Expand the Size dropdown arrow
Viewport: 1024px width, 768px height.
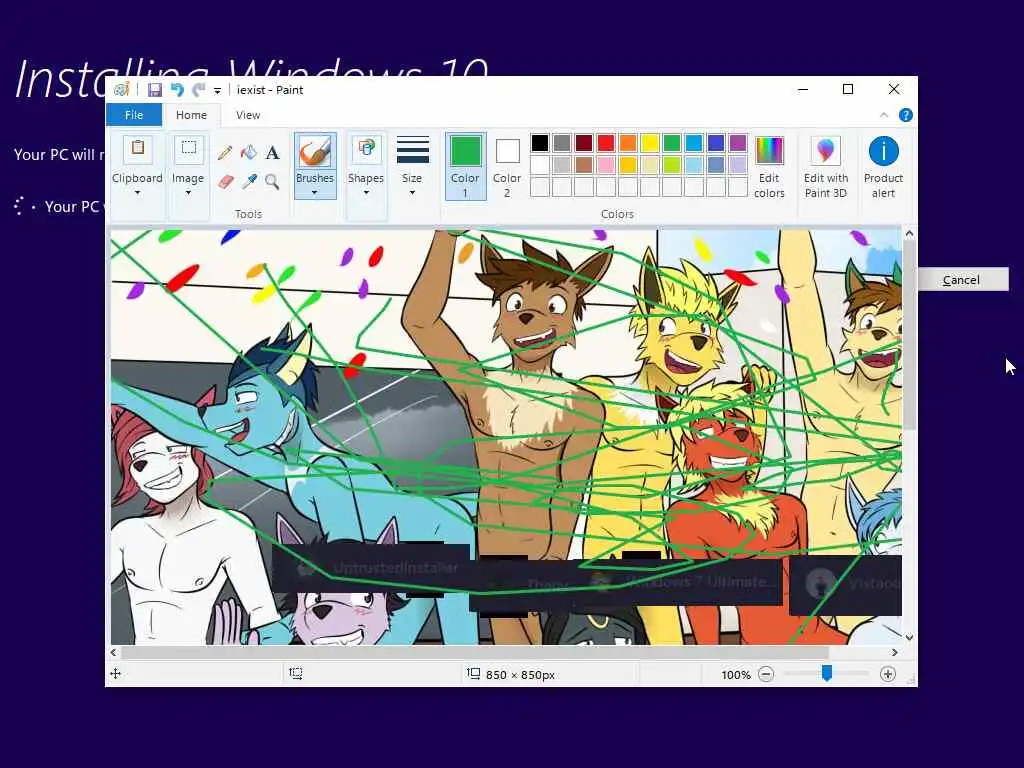412,193
